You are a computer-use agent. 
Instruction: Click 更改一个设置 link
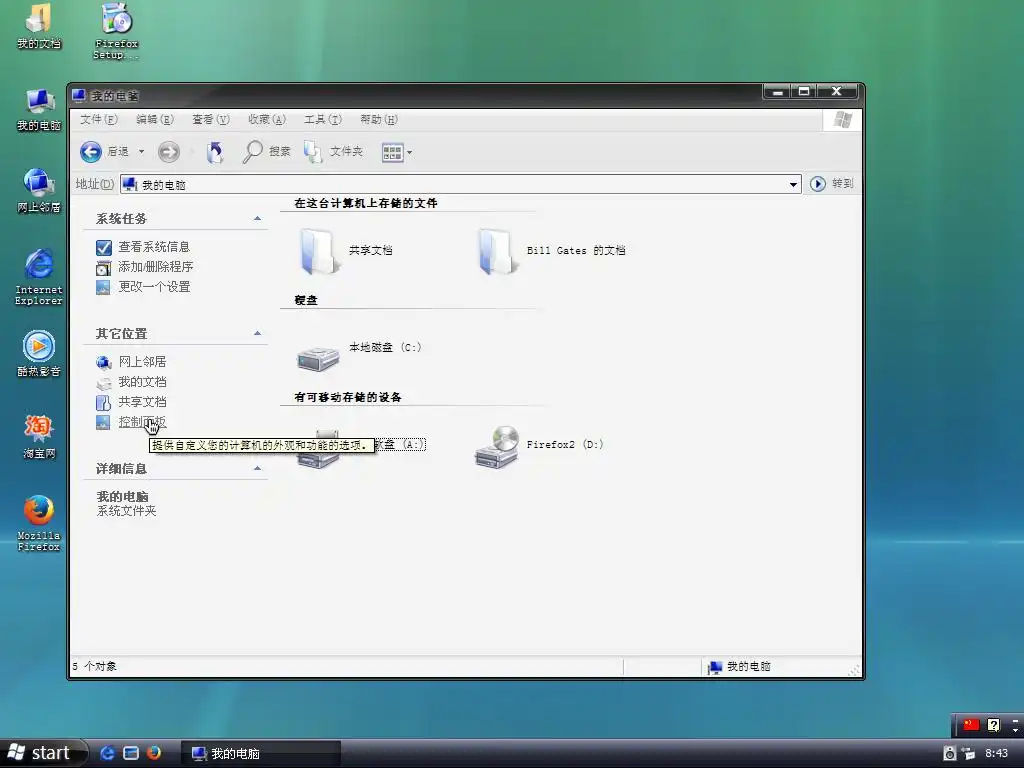click(154, 287)
